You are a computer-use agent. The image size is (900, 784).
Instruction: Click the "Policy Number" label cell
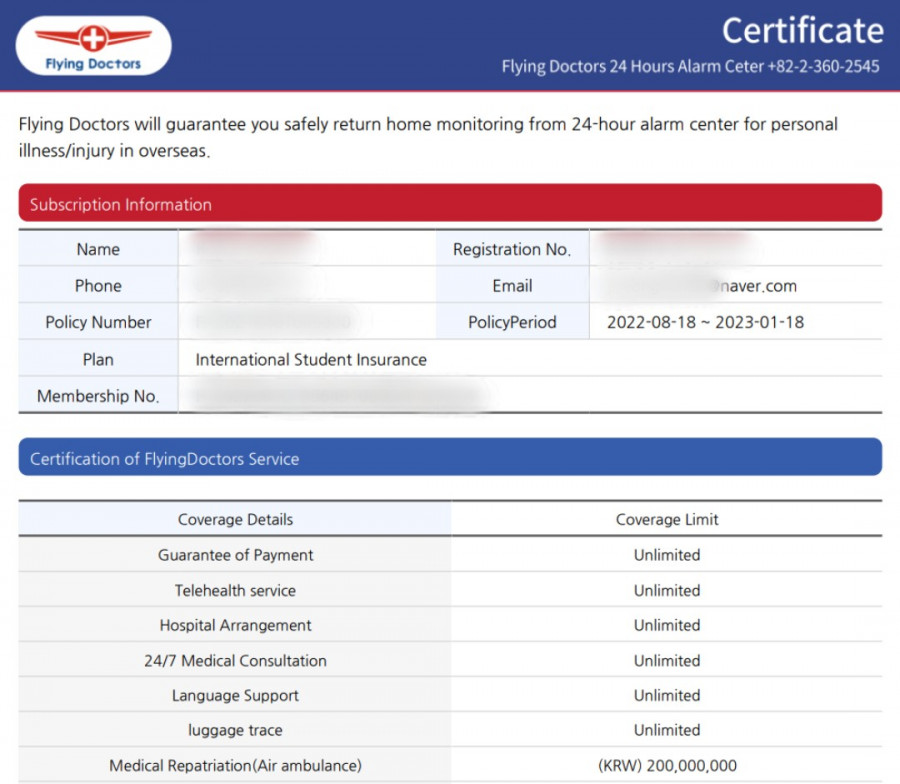pos(98,322)
